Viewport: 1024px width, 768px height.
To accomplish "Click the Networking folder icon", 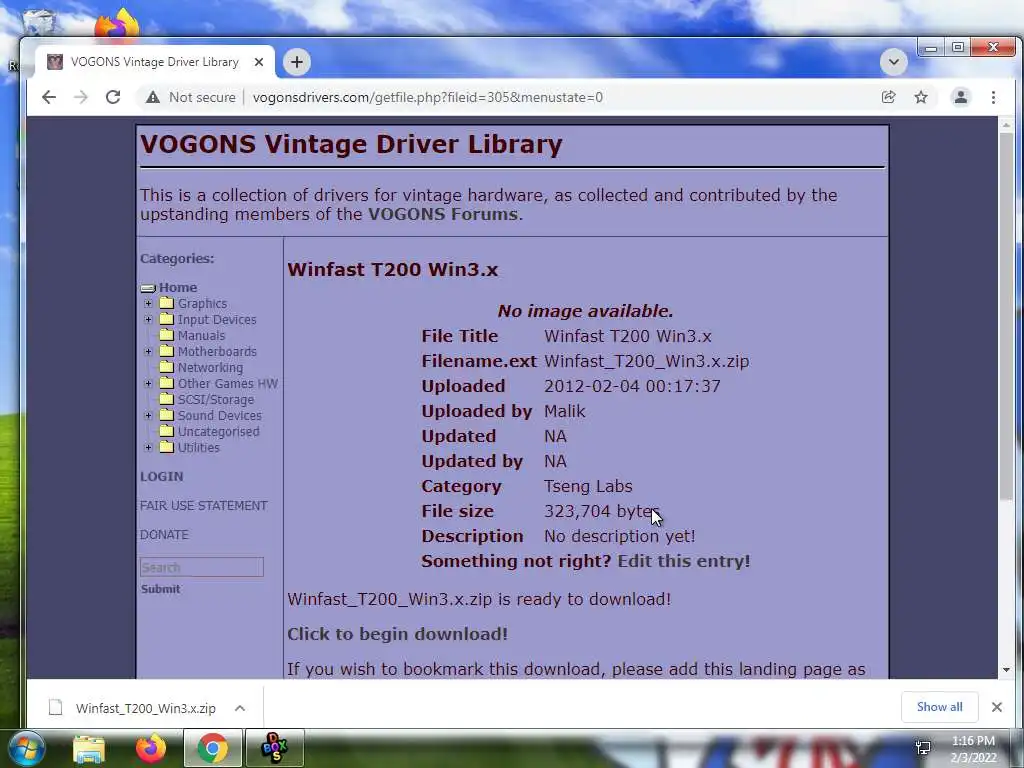I will (x=167, y=367).
